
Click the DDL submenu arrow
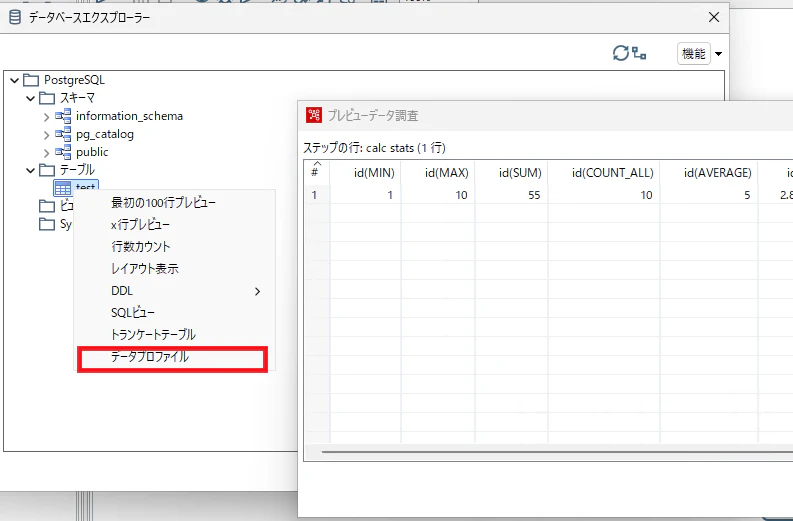pos(257,291)
